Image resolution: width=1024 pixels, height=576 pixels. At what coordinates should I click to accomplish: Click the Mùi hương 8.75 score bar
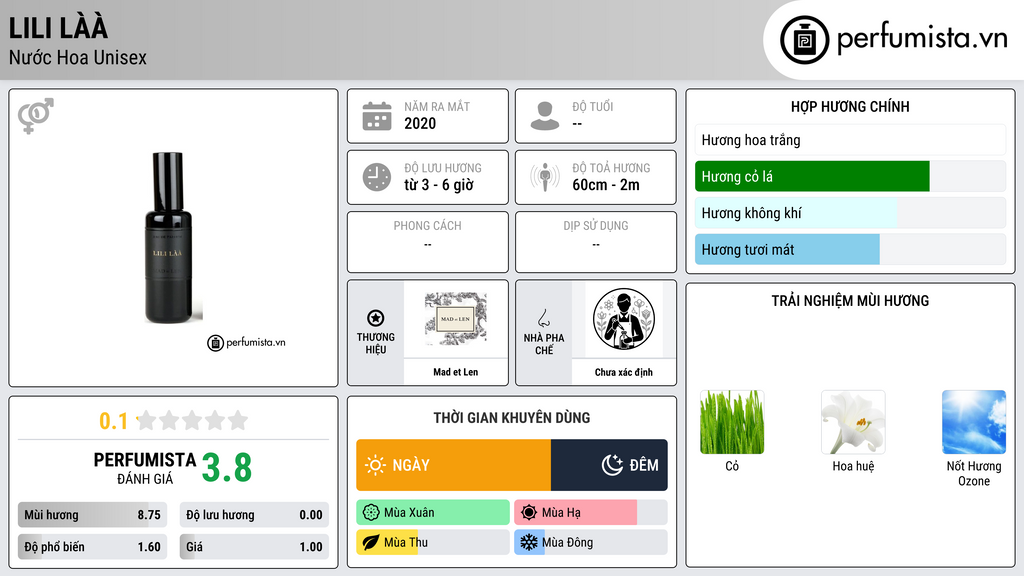click(x=92, y=515)
